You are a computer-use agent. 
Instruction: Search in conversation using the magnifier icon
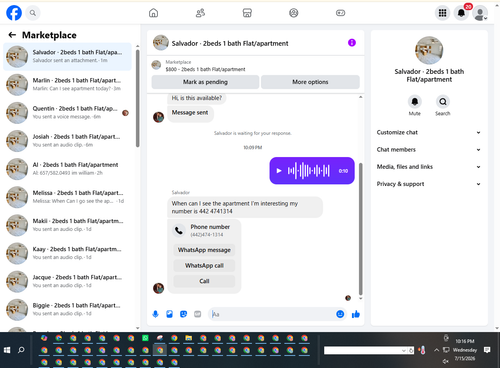443,101
